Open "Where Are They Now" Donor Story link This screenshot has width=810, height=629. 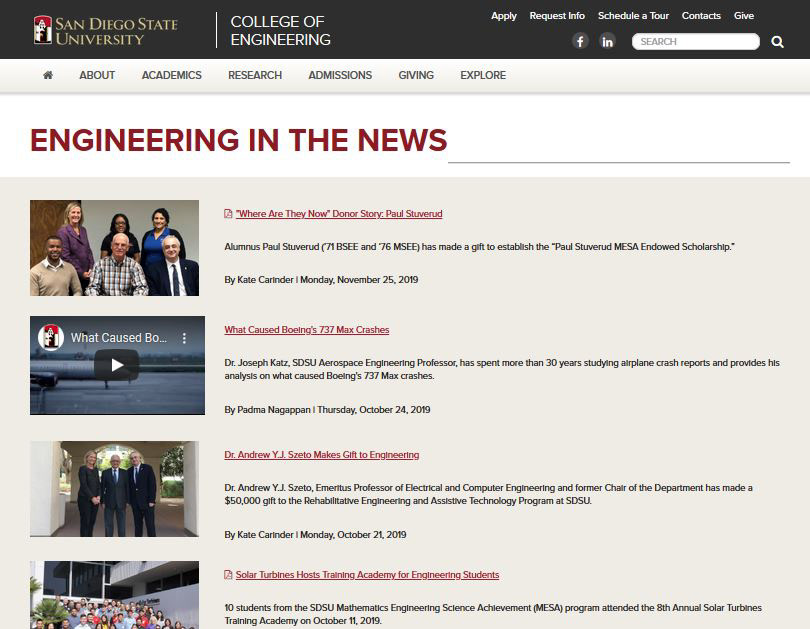pyautogui.click(x=339, y=213)
